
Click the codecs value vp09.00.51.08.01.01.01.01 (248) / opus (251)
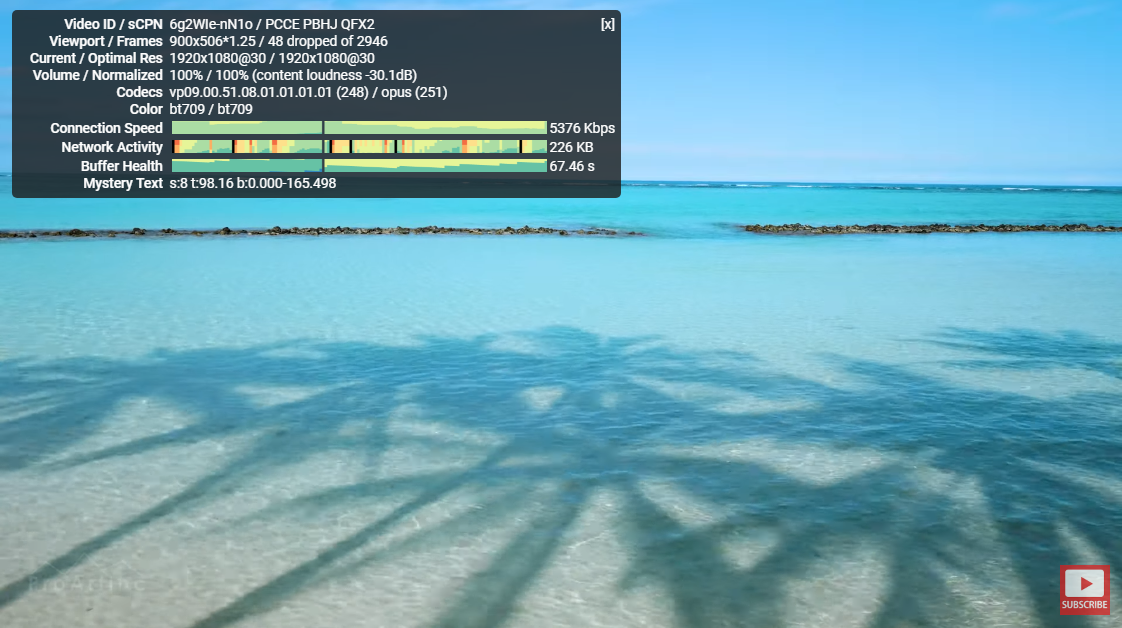[308, 92]
